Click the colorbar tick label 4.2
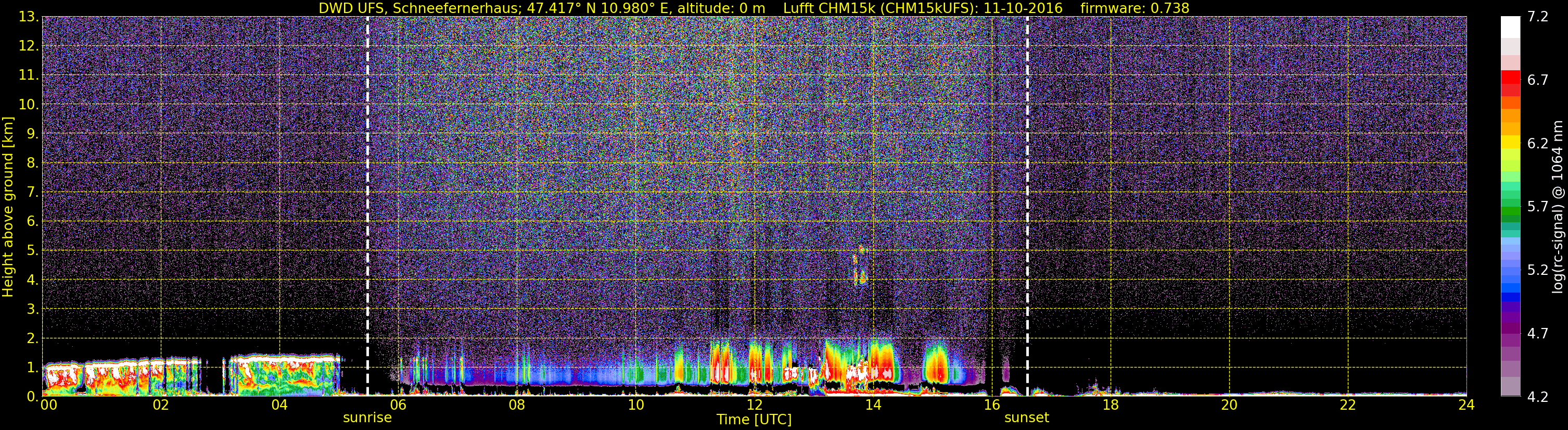The width and height of the screenshot is (1568, 430). 1538,397
